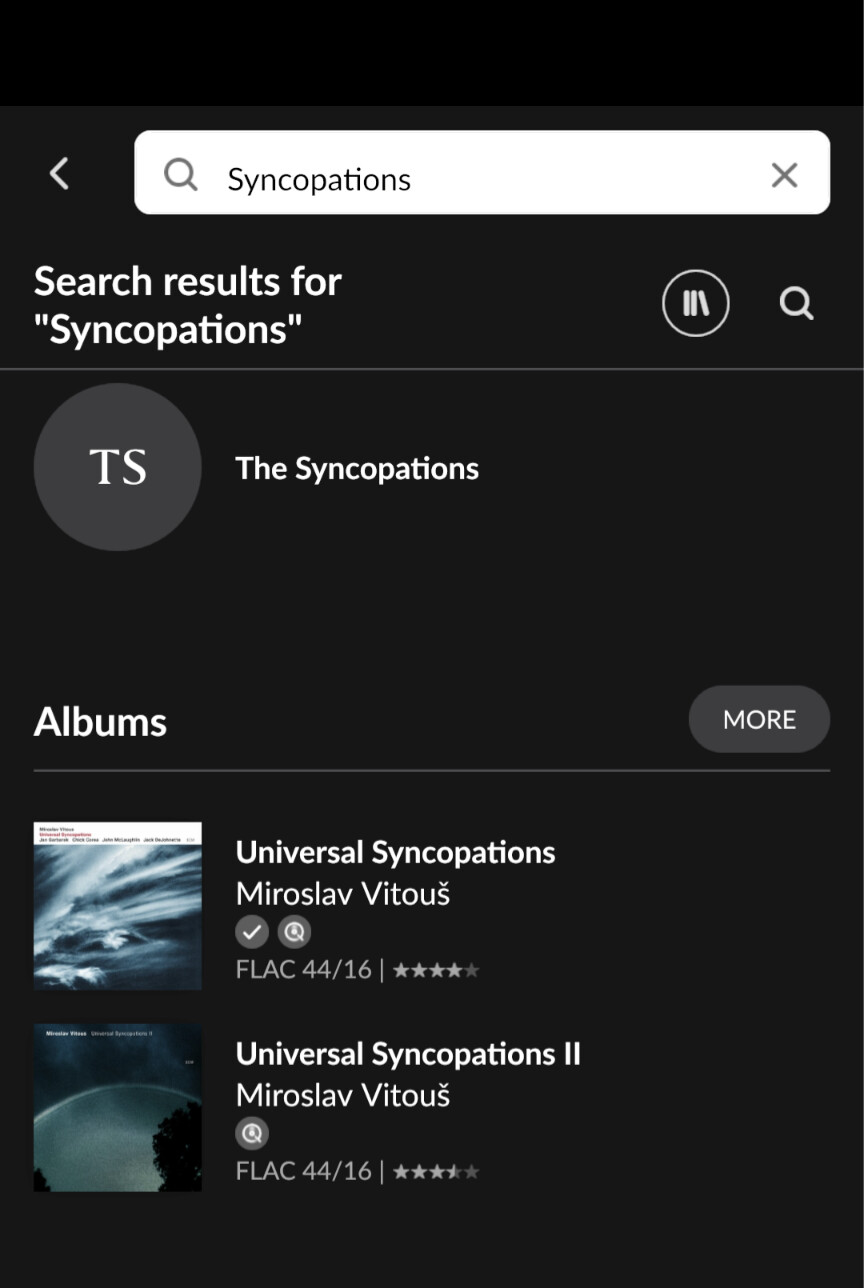Image resolution: width=864 pixels, height=1288 pixels.
Task: Click star rating of Universal Syncopations II
Action: pos(436,1171)
